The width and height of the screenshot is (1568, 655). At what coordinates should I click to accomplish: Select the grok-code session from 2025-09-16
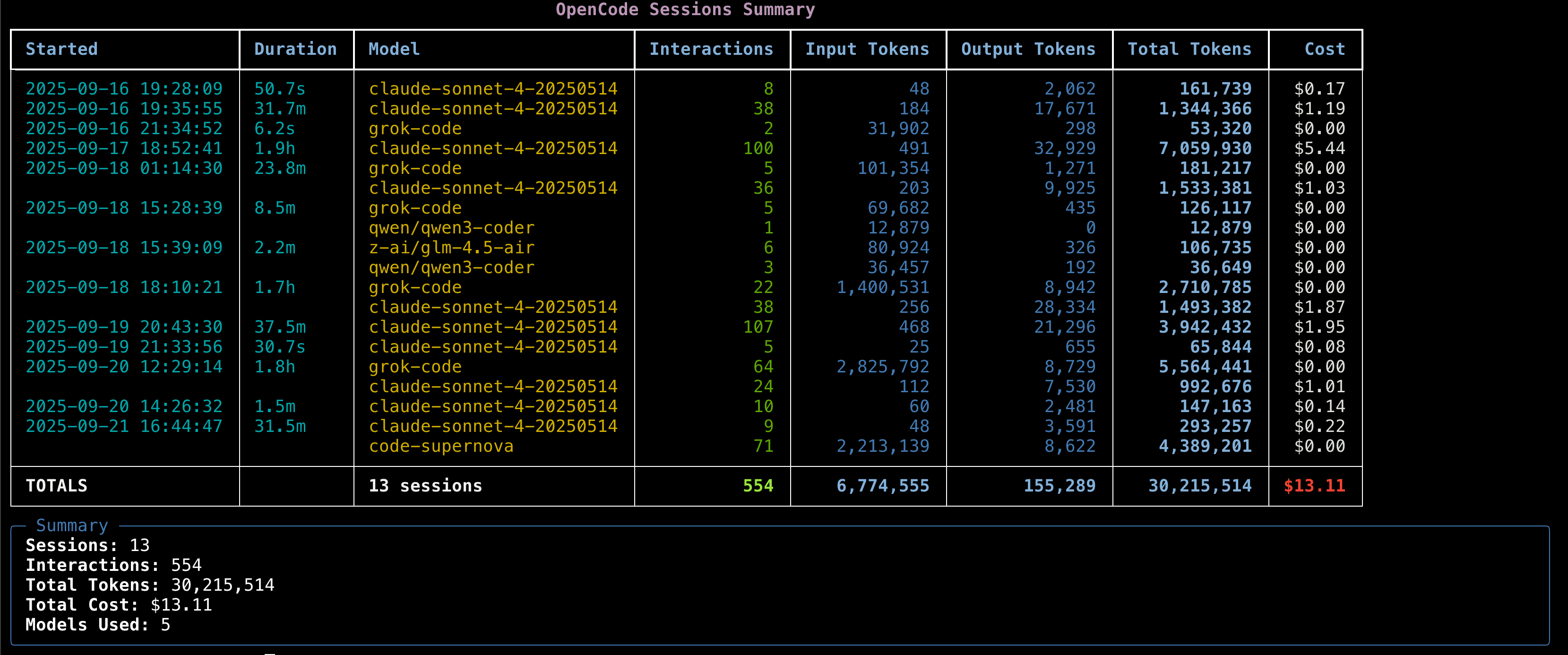[x=415, y=129]
